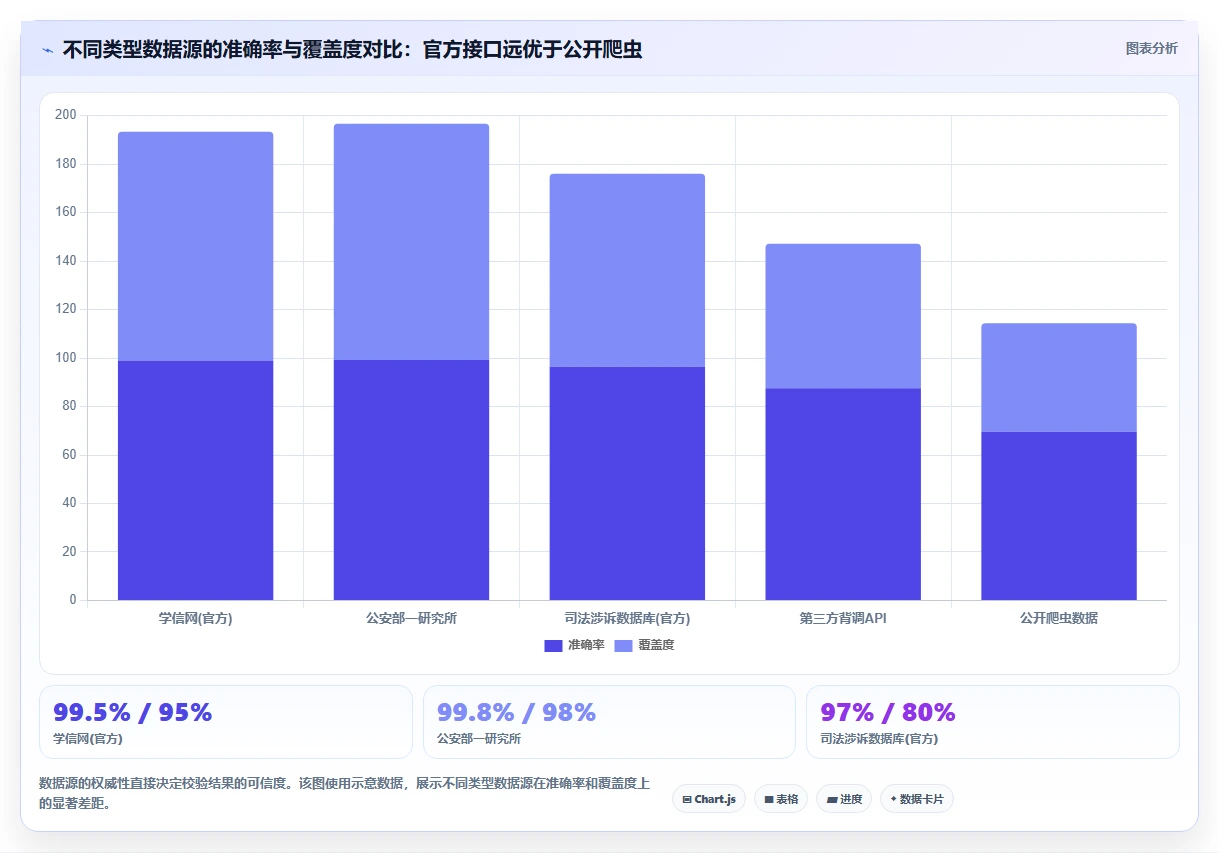
Task: Click the 覆盖度 legend label
Action: click(x=656, y=646)
